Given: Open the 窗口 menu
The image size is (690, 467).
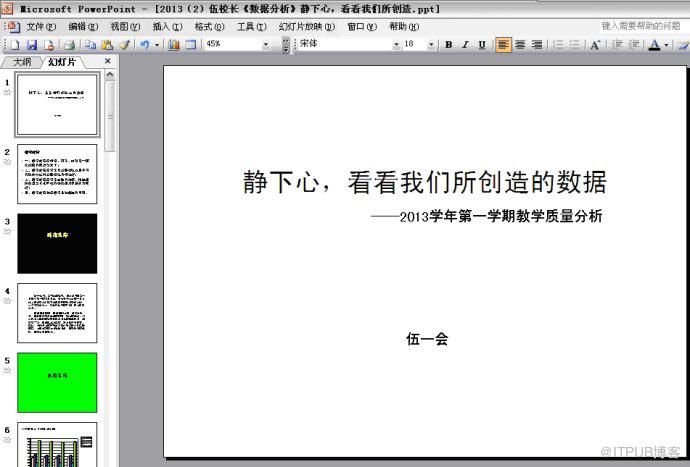Looking at the screenshot, I should click(362, 27).
